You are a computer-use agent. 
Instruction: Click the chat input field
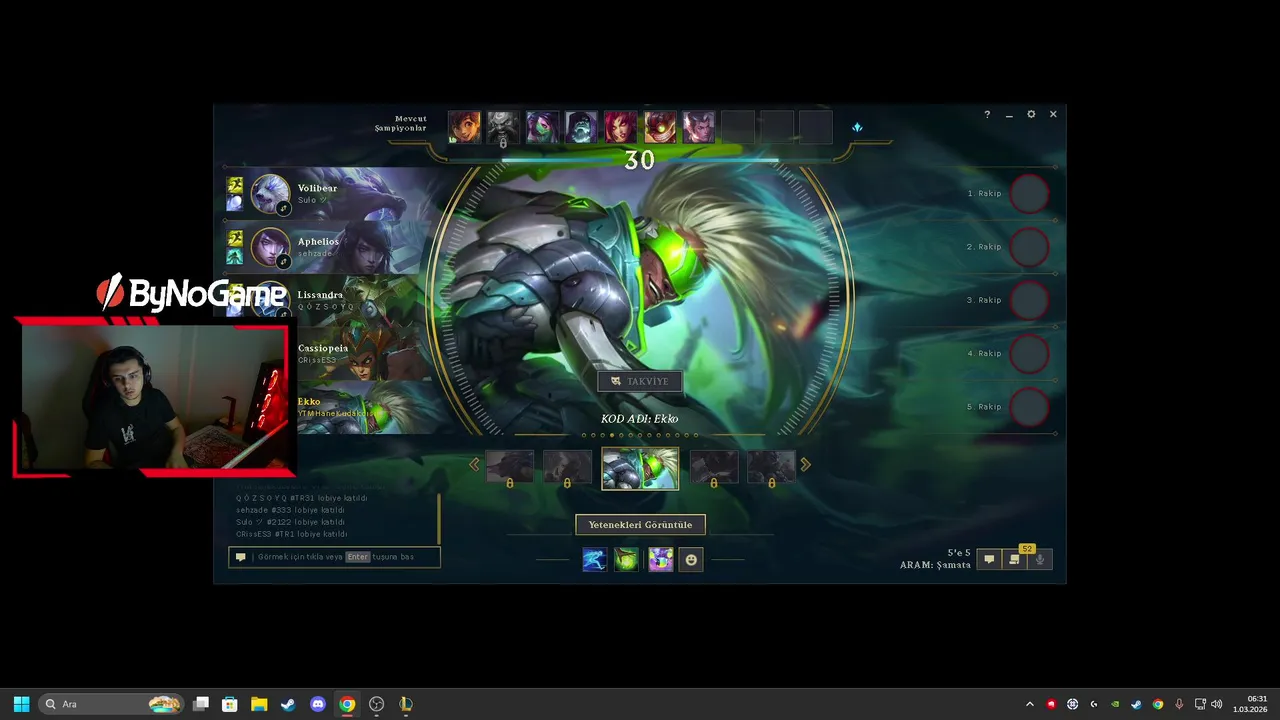(334, 557)
